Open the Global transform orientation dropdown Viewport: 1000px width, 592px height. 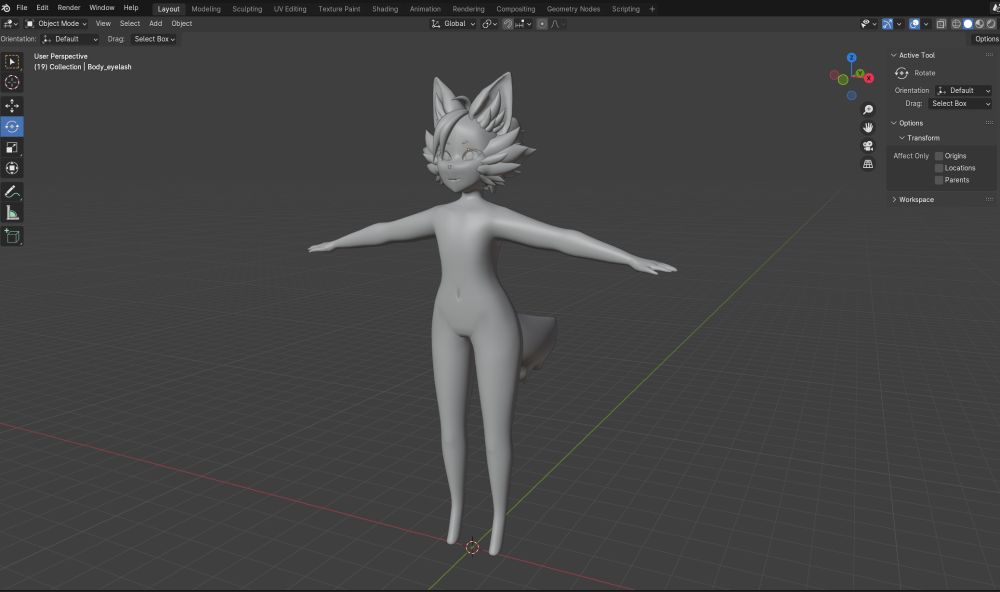[454, 23]
